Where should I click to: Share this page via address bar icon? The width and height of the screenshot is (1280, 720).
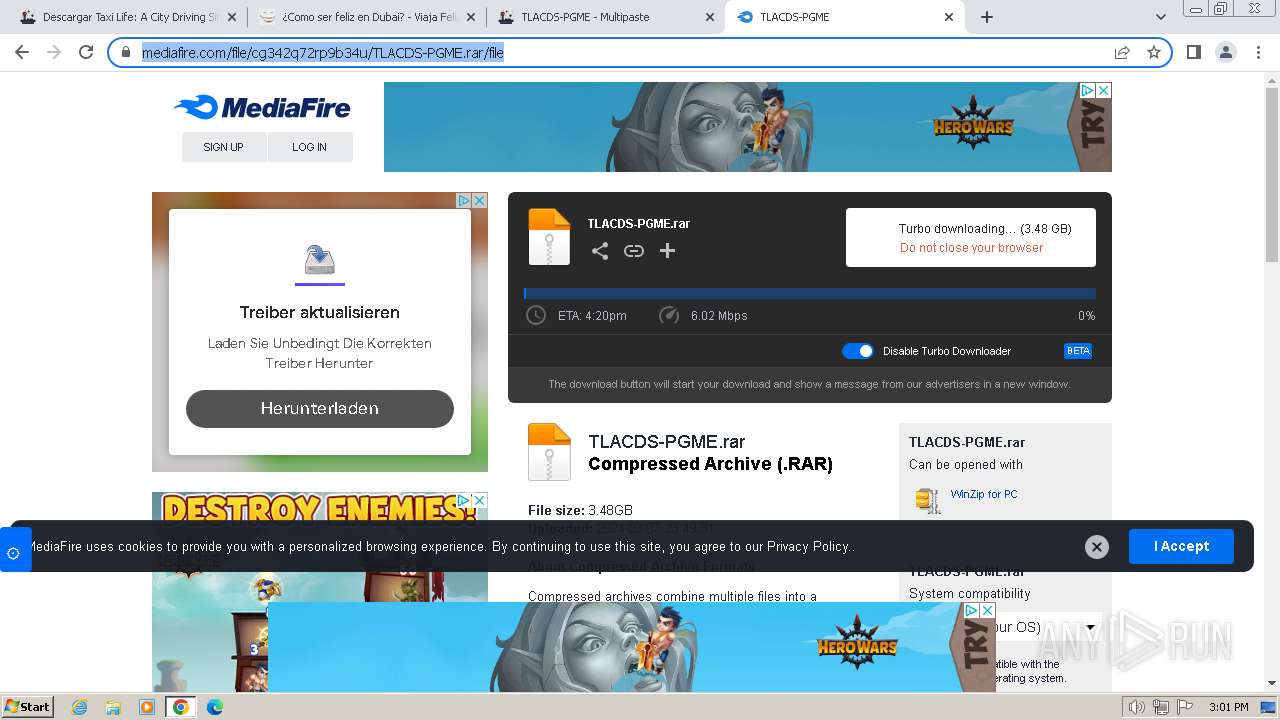(1122, 52)
